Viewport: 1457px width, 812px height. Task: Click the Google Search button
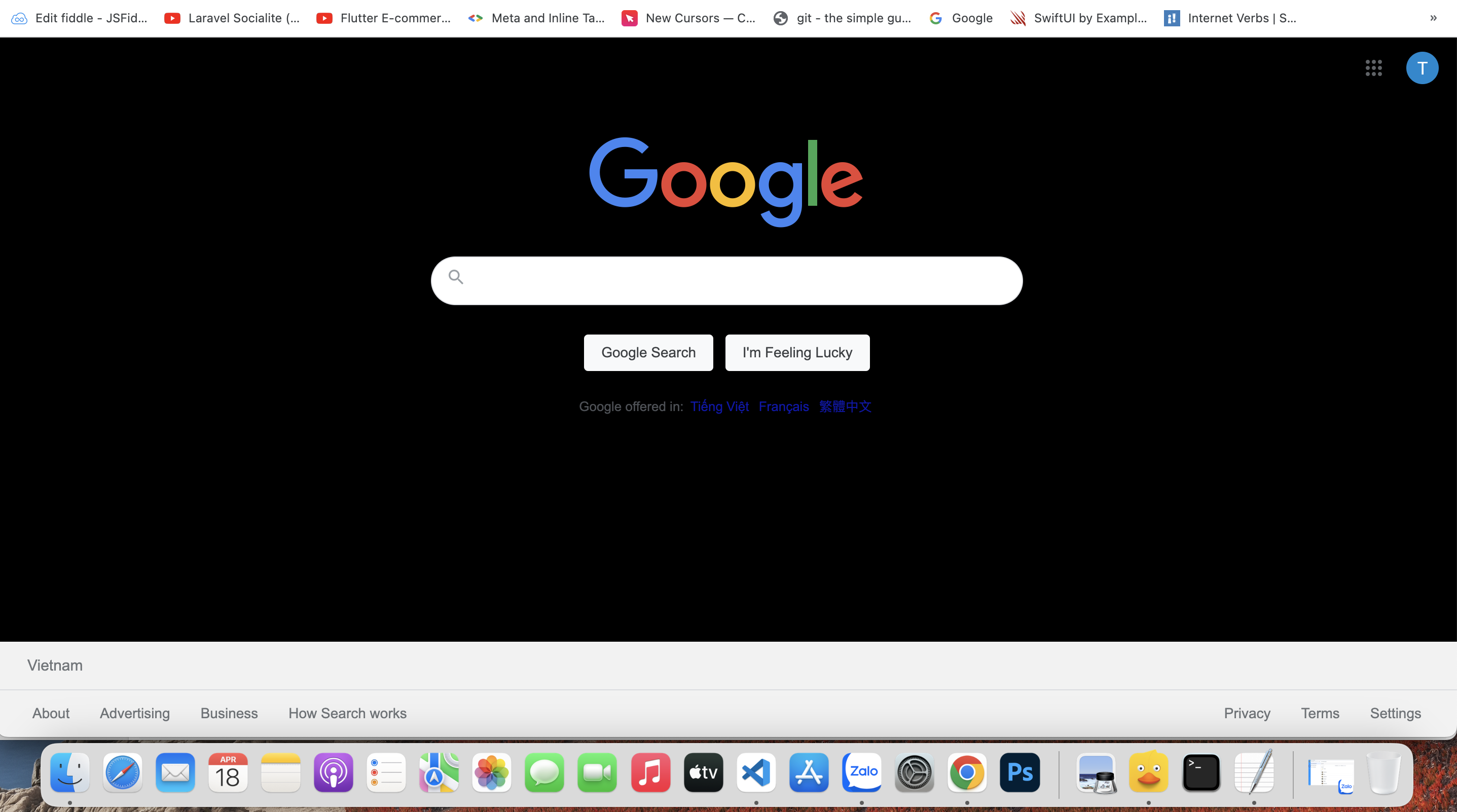(648, 352)
